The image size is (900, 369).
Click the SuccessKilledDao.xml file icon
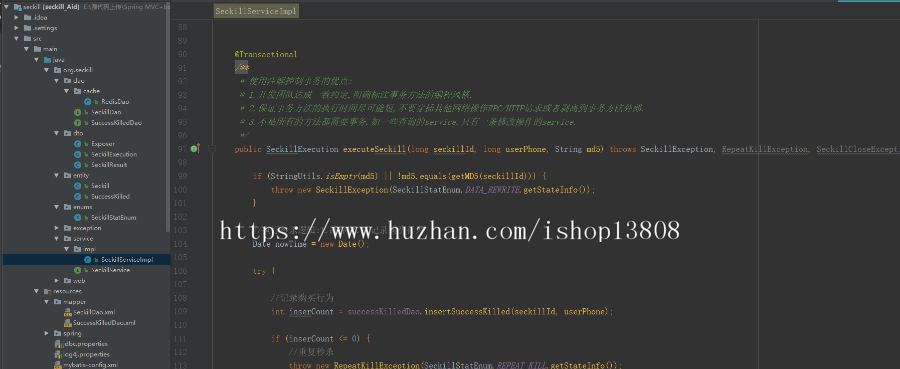tap(67, 323)
